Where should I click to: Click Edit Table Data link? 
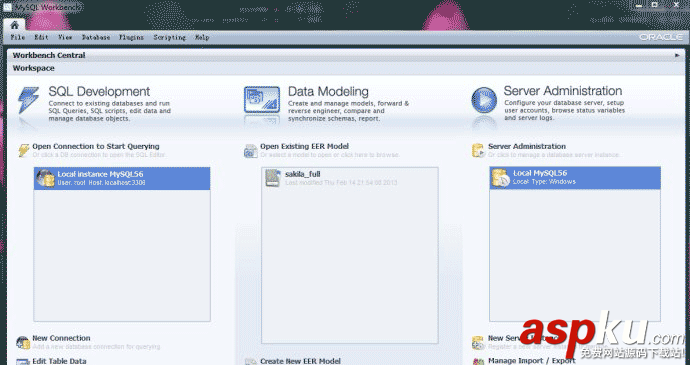(x=59, y=361)
